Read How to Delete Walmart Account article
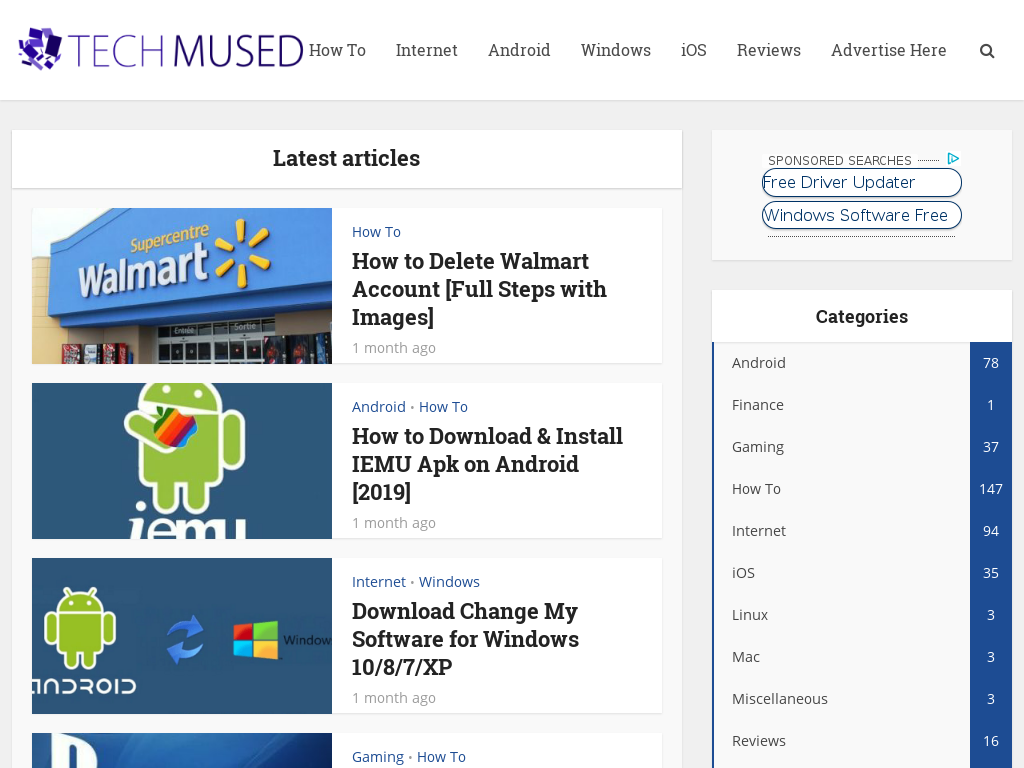Screen dimensions: 1024x768 (x=479, y=289)
